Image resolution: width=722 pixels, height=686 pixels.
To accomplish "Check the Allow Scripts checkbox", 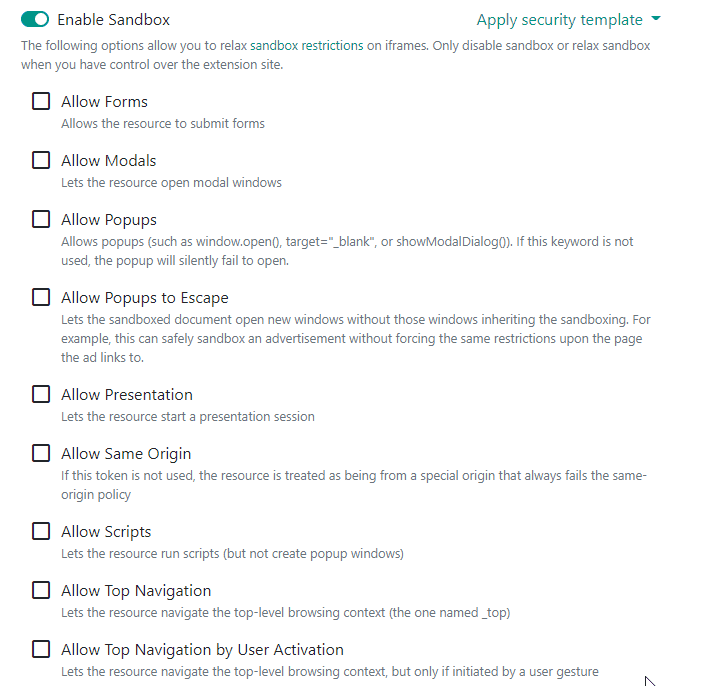I will click(41, 532).
